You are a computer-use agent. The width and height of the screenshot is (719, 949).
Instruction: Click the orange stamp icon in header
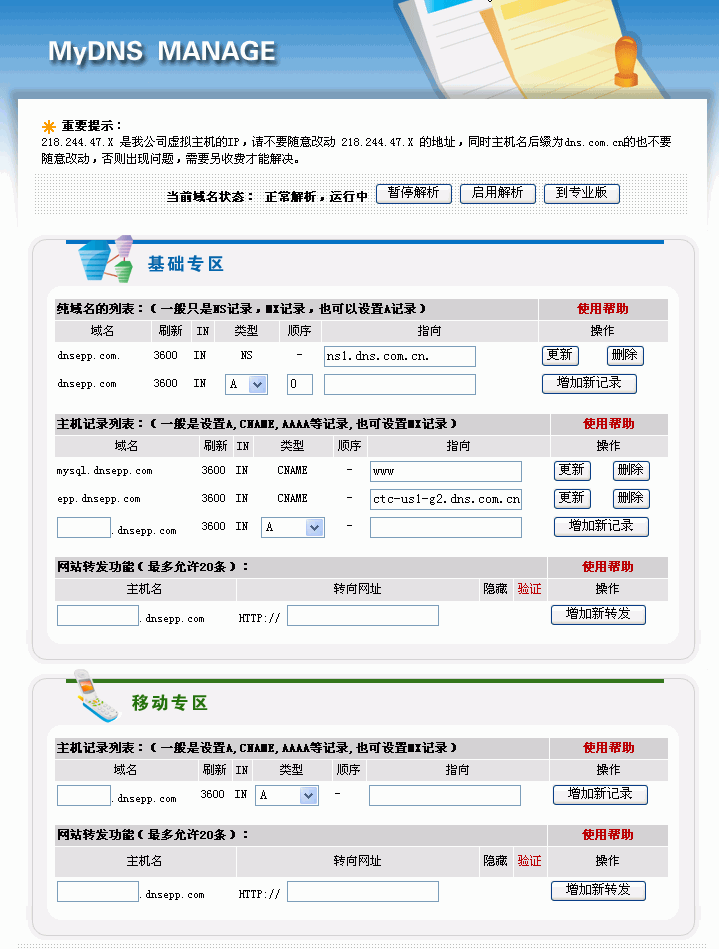point(626,61)
